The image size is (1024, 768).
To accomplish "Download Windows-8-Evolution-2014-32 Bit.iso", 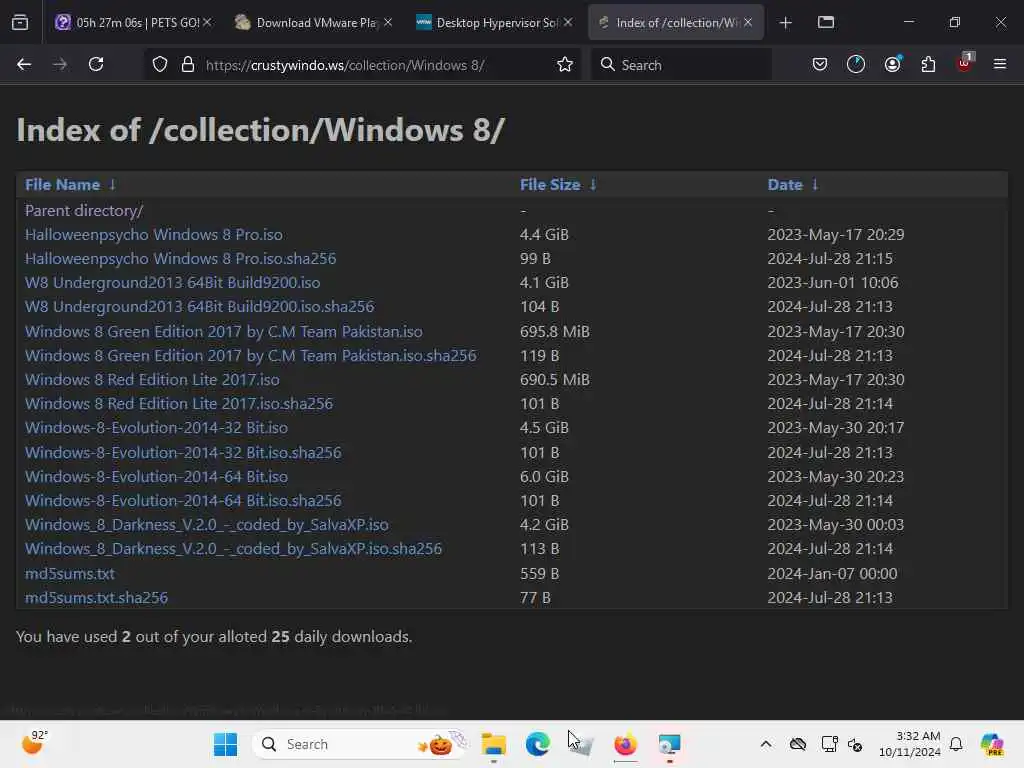I will [x=156, y=428].
